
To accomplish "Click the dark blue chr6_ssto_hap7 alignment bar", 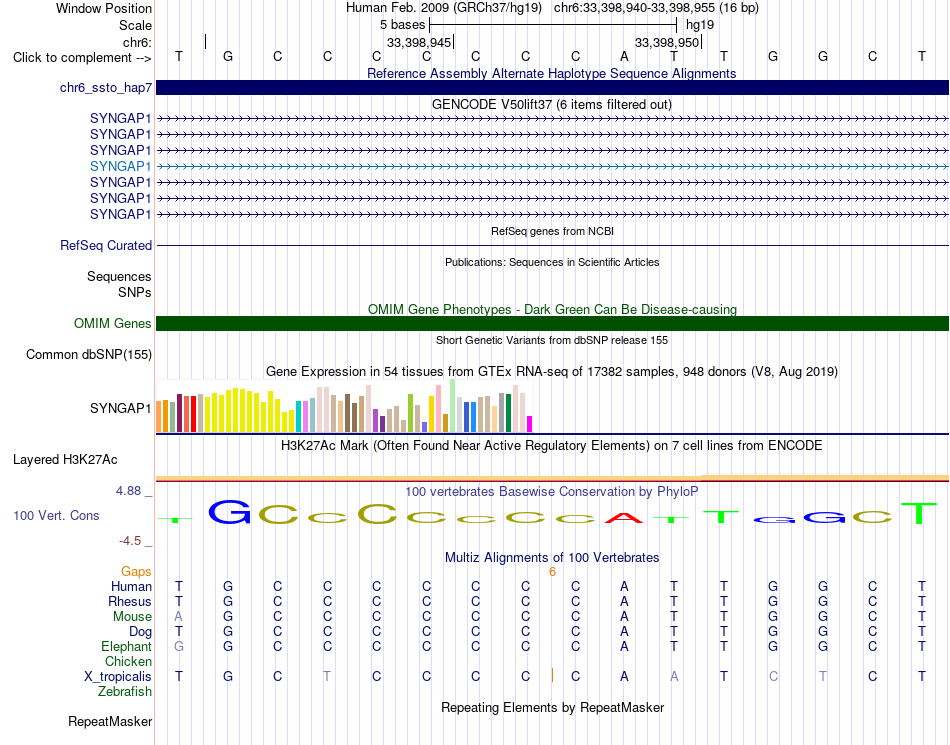I will pos(552,87).
